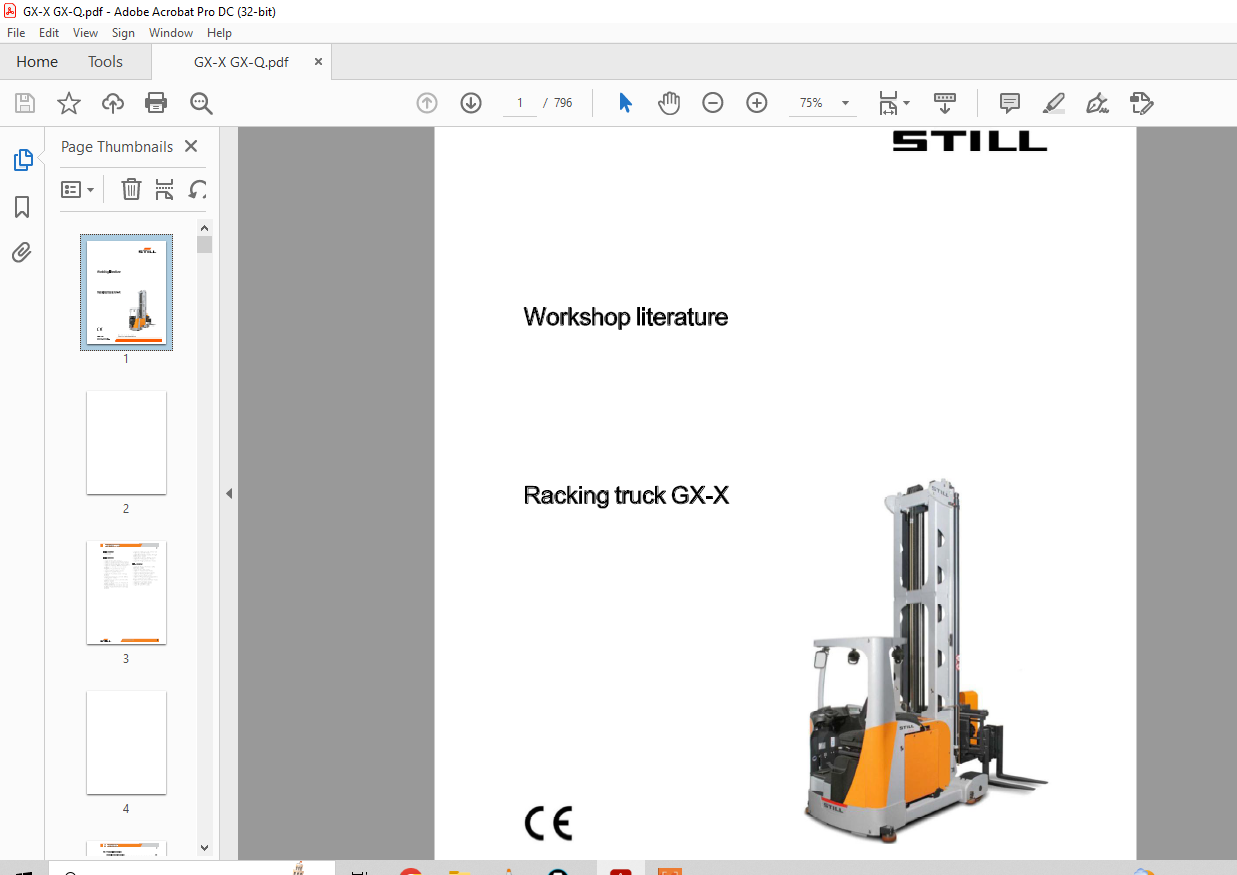The image size is (1237, 875).
Task: Click the page number input field
Action: coord(520,103)
